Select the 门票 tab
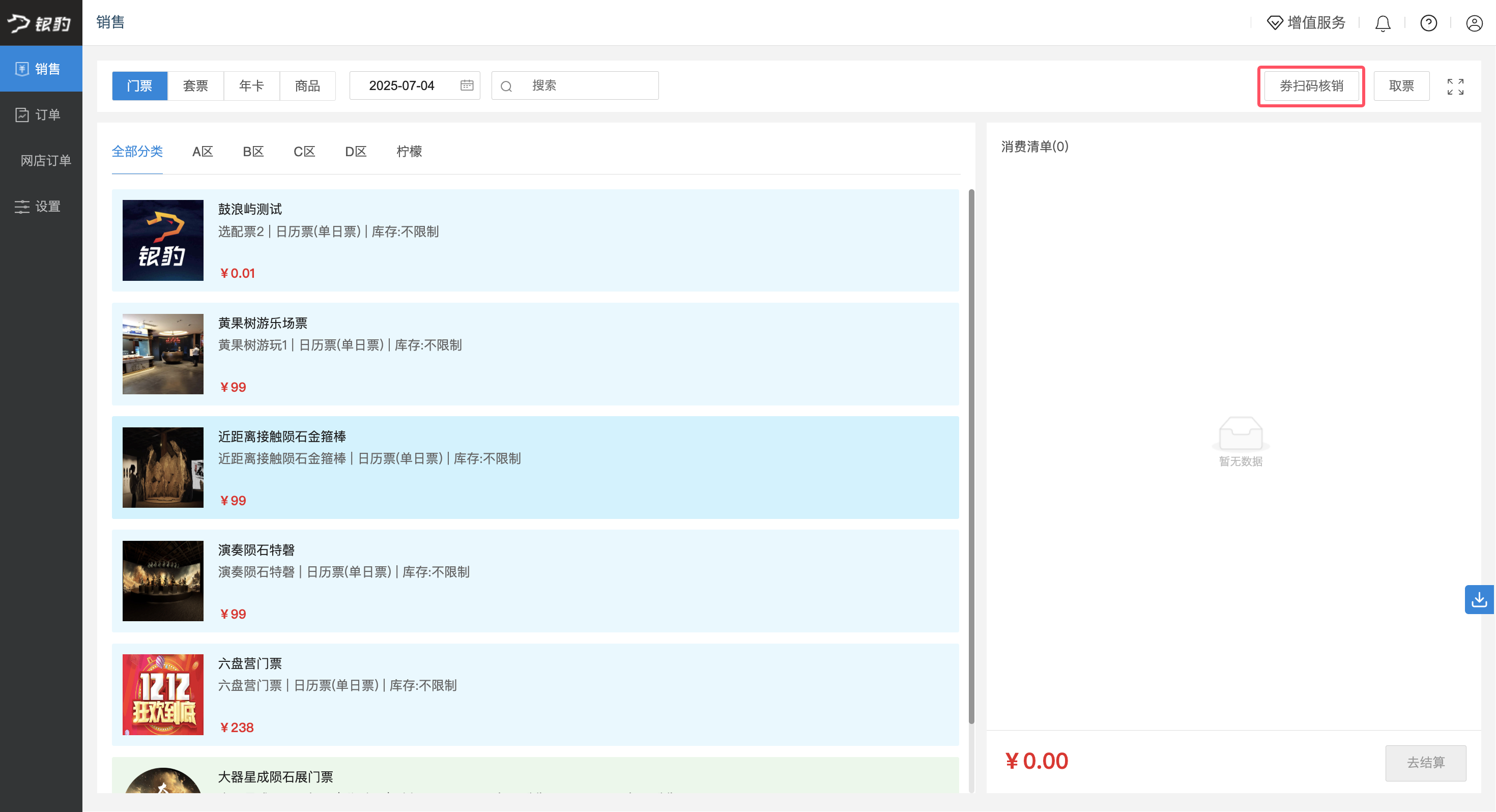 pyautogui.click(x=139, y=86)
